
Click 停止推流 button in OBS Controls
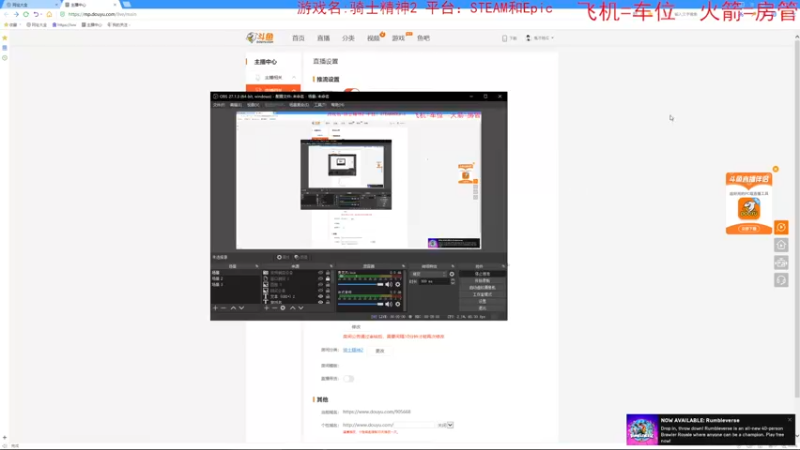(x=482, y=274)
